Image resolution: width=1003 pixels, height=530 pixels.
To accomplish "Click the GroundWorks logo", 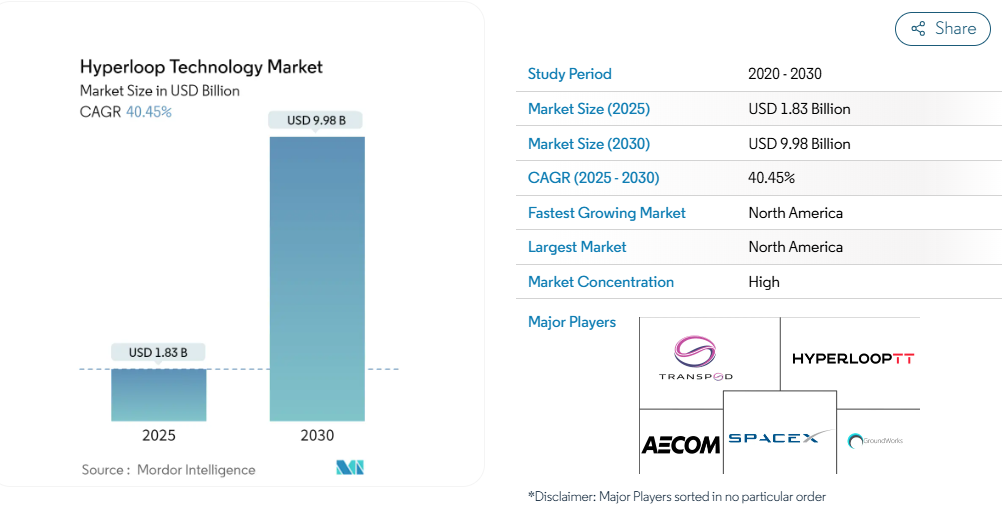I will pos(875,440).
